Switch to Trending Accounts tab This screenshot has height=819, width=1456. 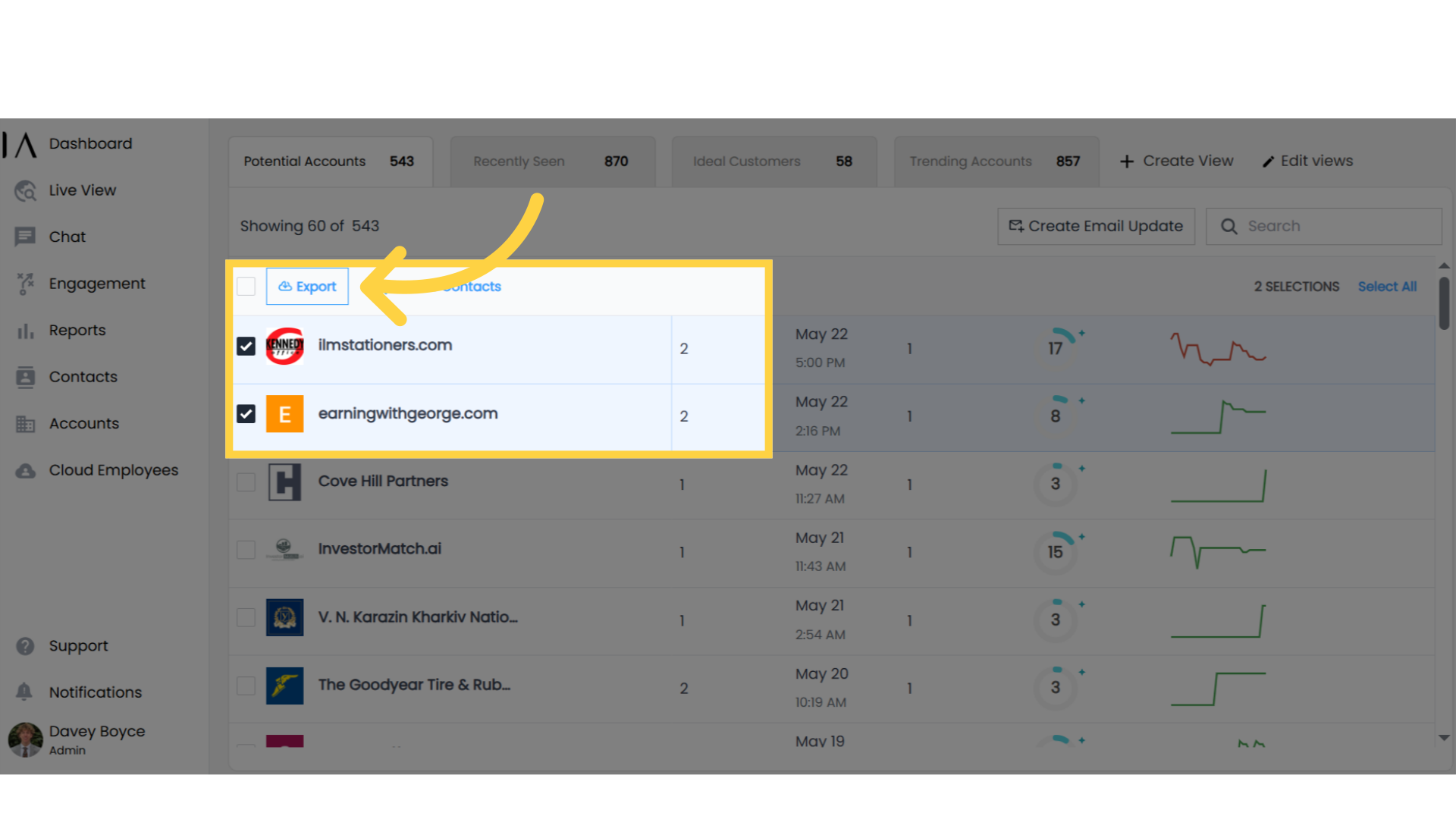tap(996, 162)
